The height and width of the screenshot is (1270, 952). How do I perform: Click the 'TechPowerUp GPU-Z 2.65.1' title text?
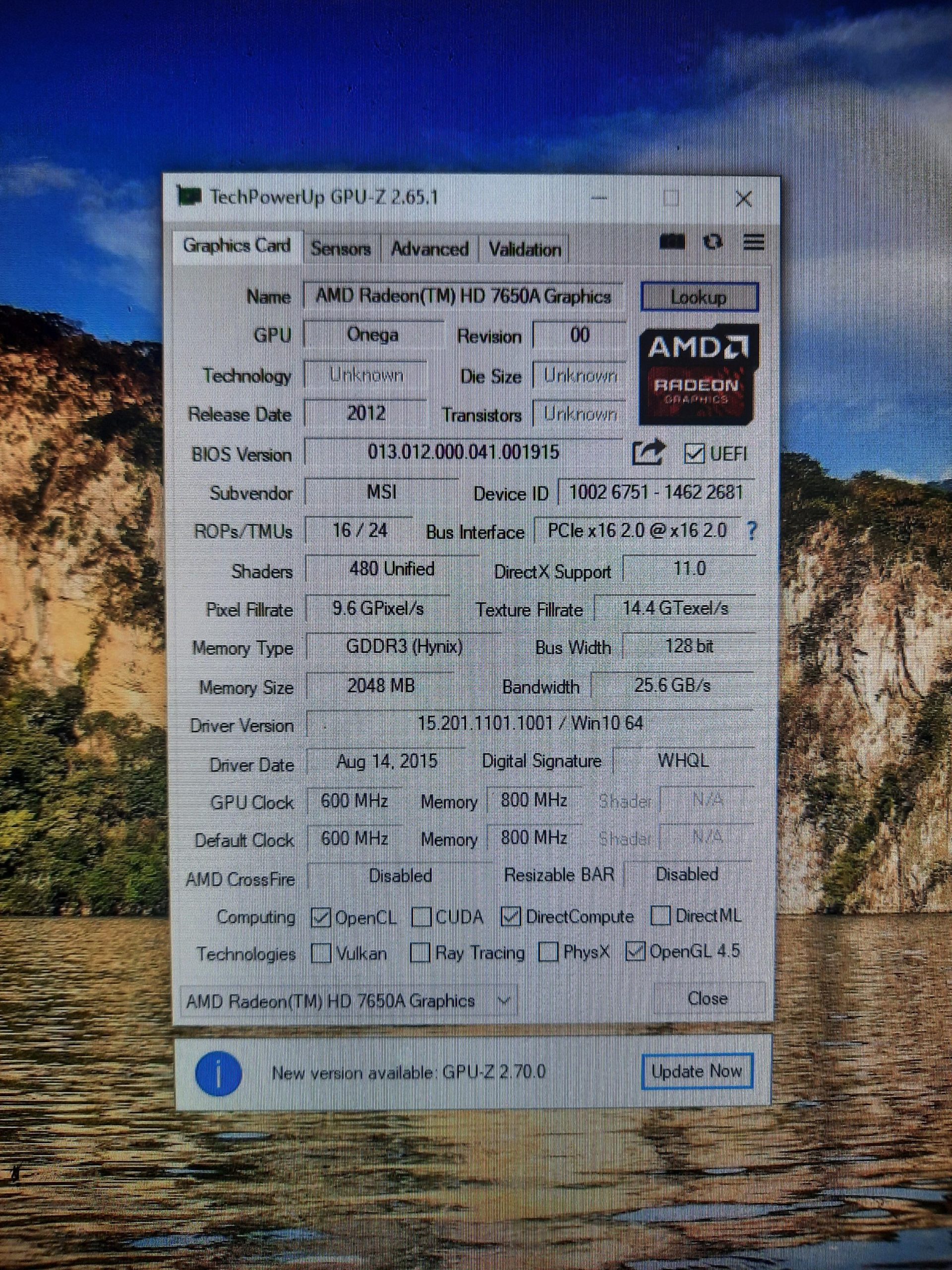324,197
